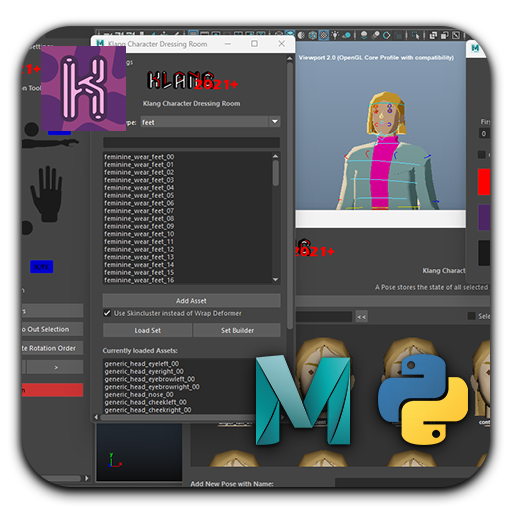Toggle X-ray active components icon

[x=445, y=35]
